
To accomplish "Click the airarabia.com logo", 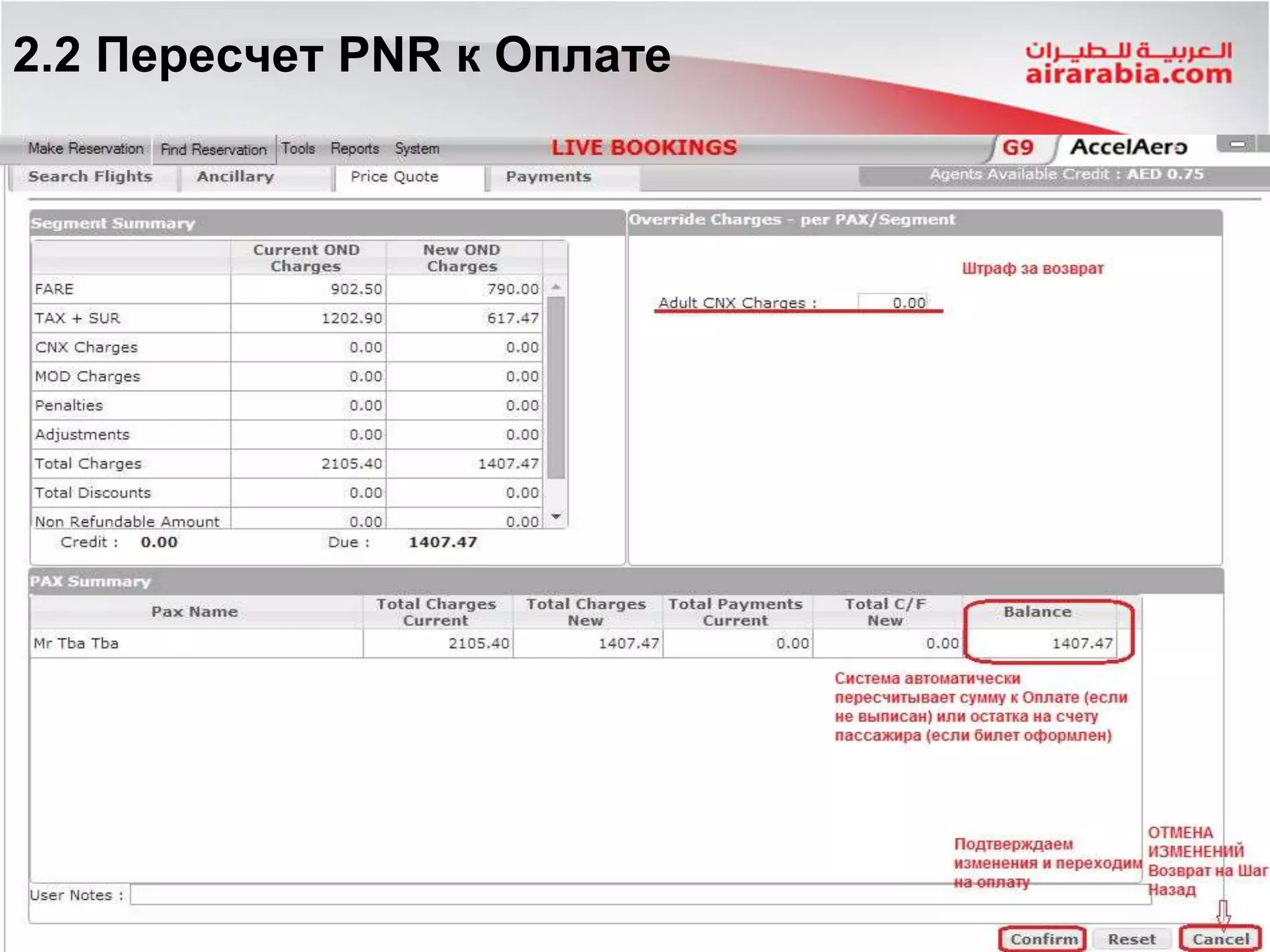I will 1128,63.
